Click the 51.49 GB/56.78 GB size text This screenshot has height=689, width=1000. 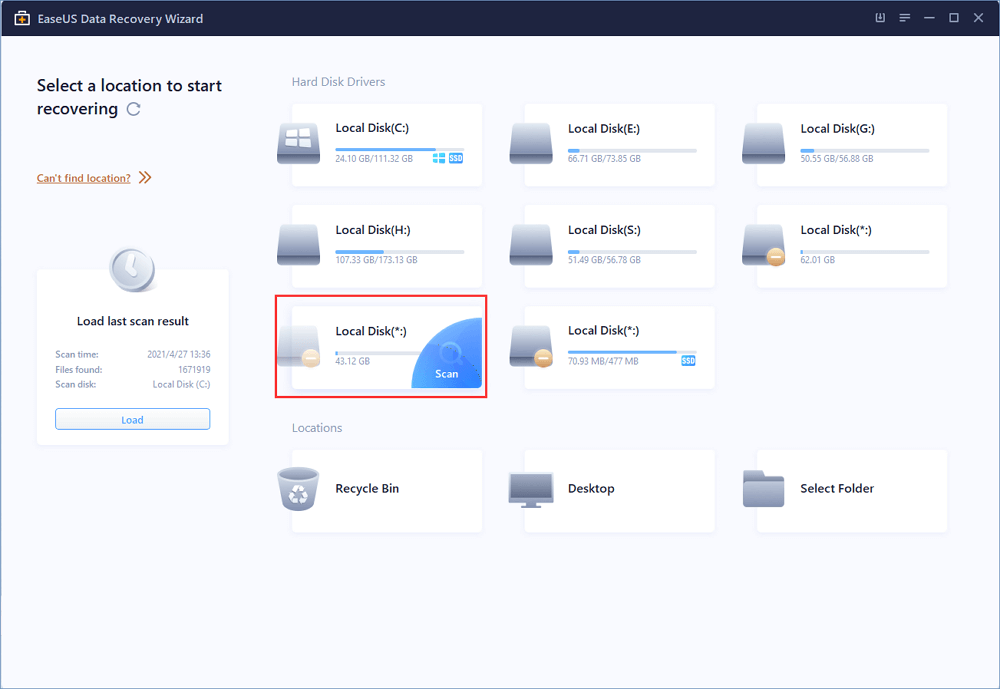pyautogui.click(x=604, y=260)
